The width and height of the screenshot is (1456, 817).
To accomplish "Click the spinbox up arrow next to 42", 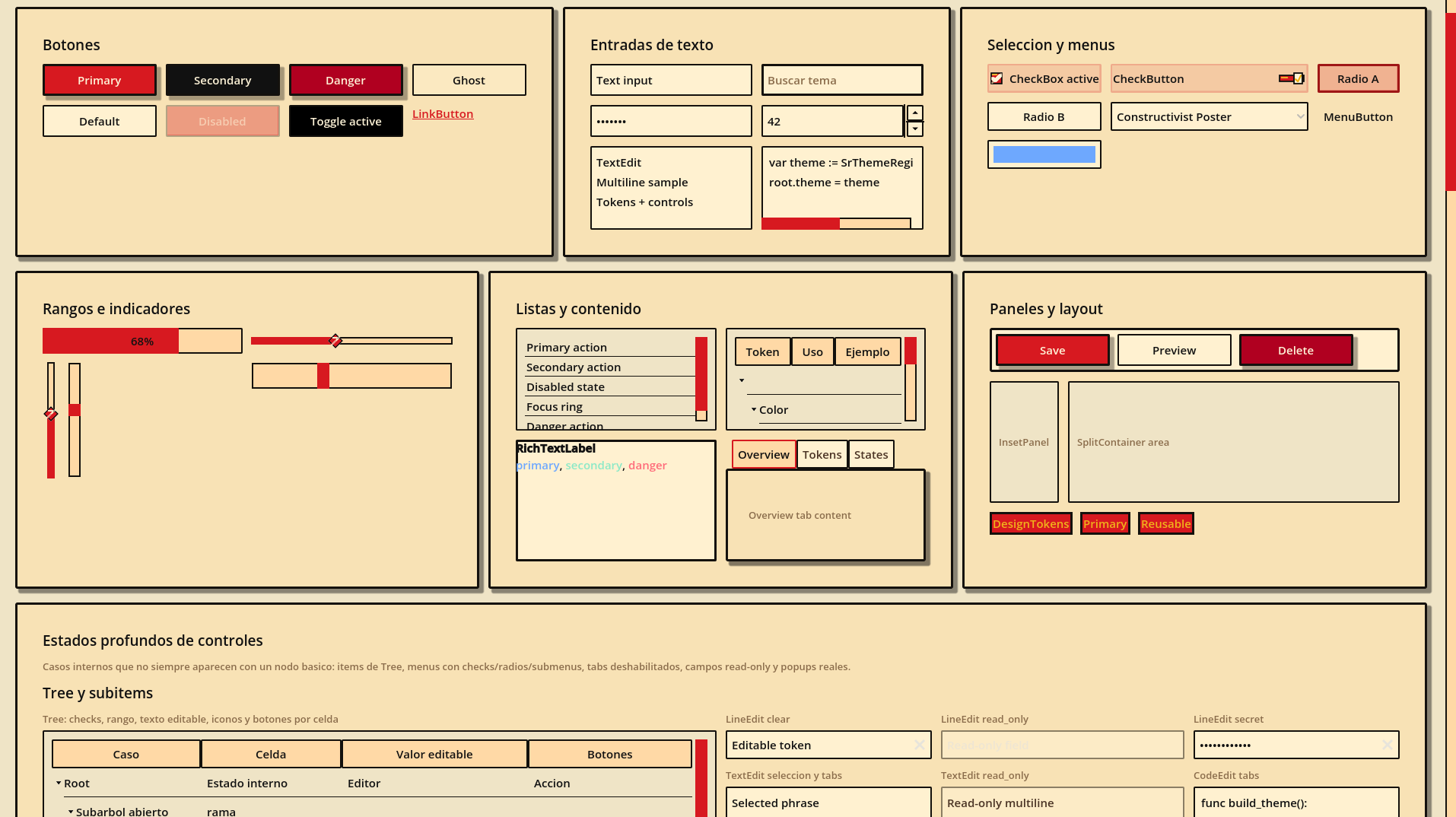I will 915,113.
